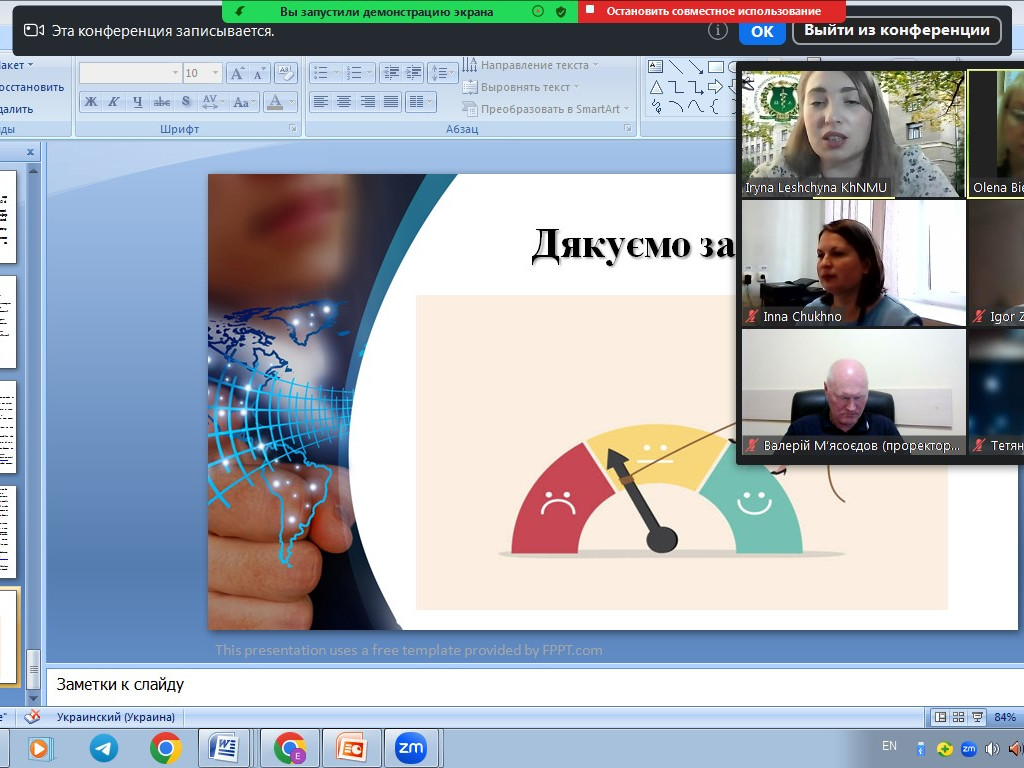This screenshot has height=768, width=1024.
Task: Increase list indent level
Action: coord(413,73)
